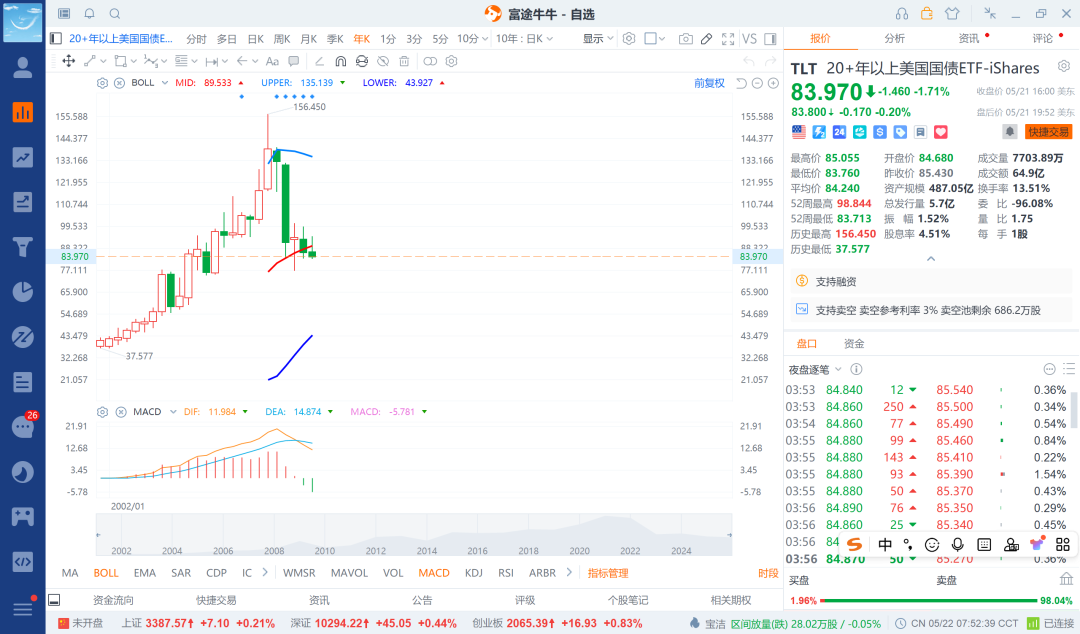Select the RSI indicator
Screen dimensions: 1080x634
[x=506, y=573]
